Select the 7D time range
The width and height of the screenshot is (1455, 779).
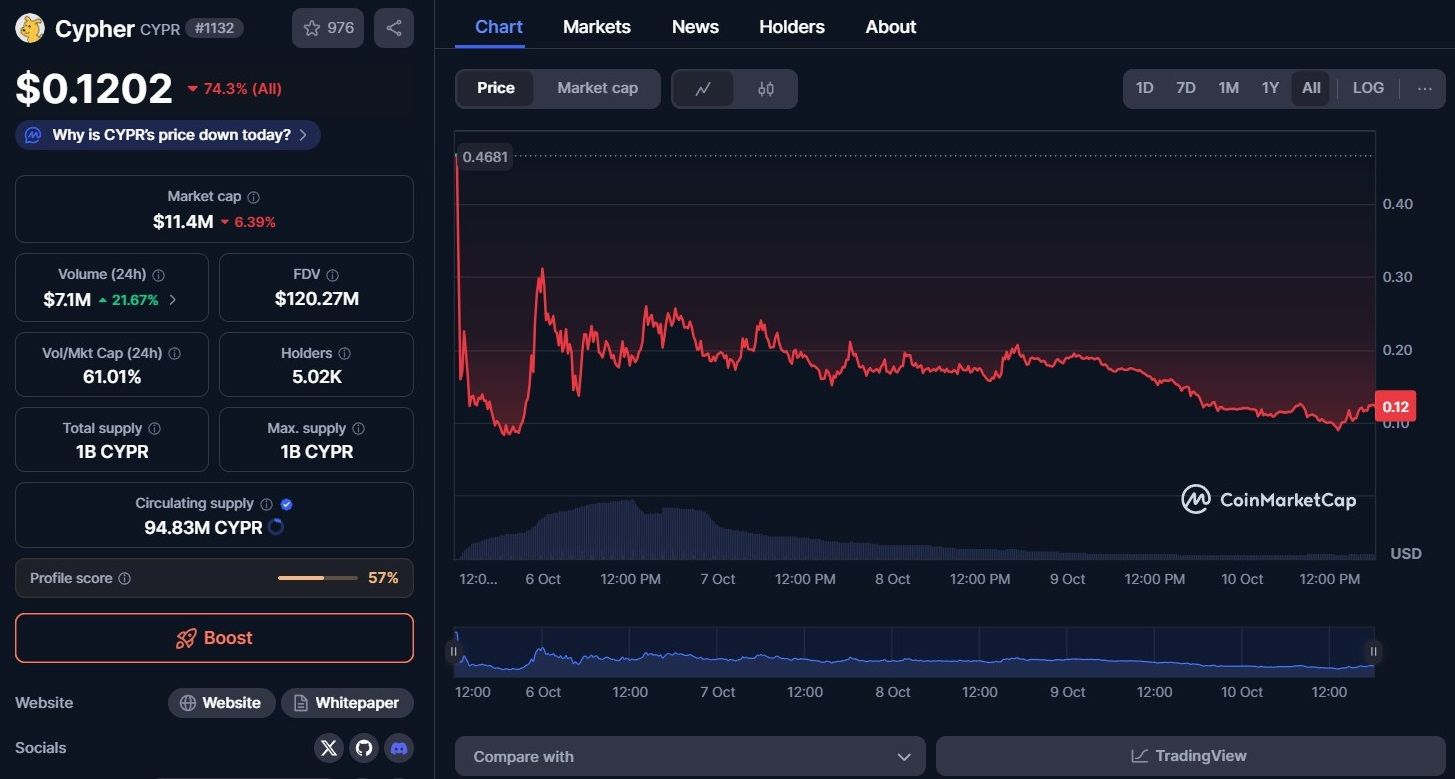[1186, 88]
